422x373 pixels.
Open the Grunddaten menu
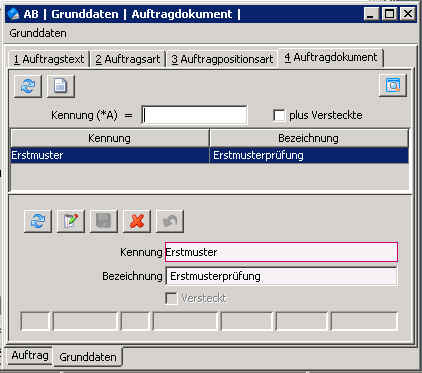(x=38, y=33)
